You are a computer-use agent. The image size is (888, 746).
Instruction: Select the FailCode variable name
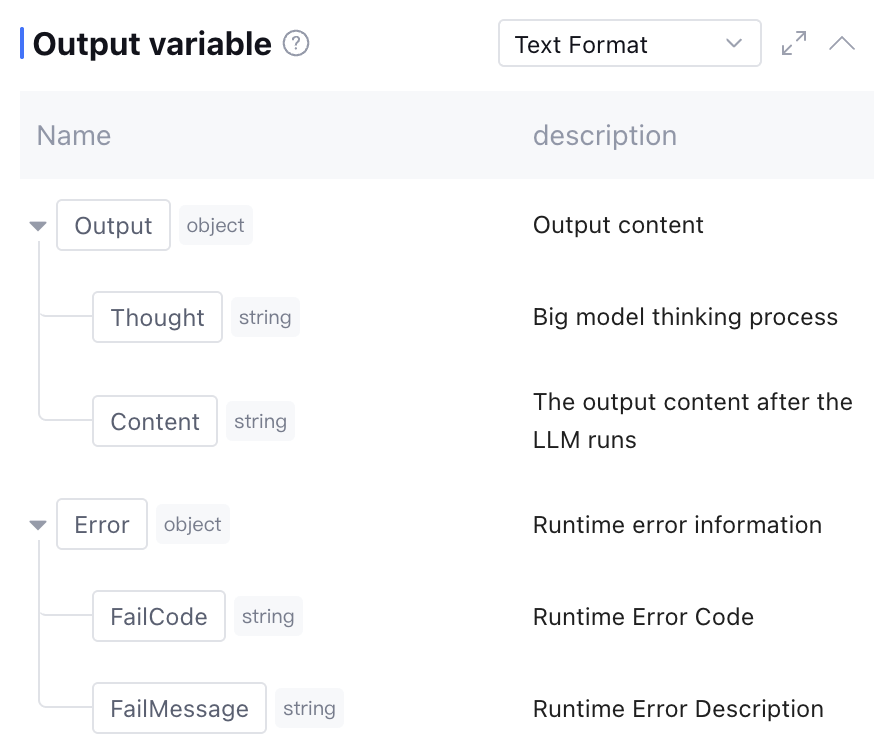click(159, 617)
